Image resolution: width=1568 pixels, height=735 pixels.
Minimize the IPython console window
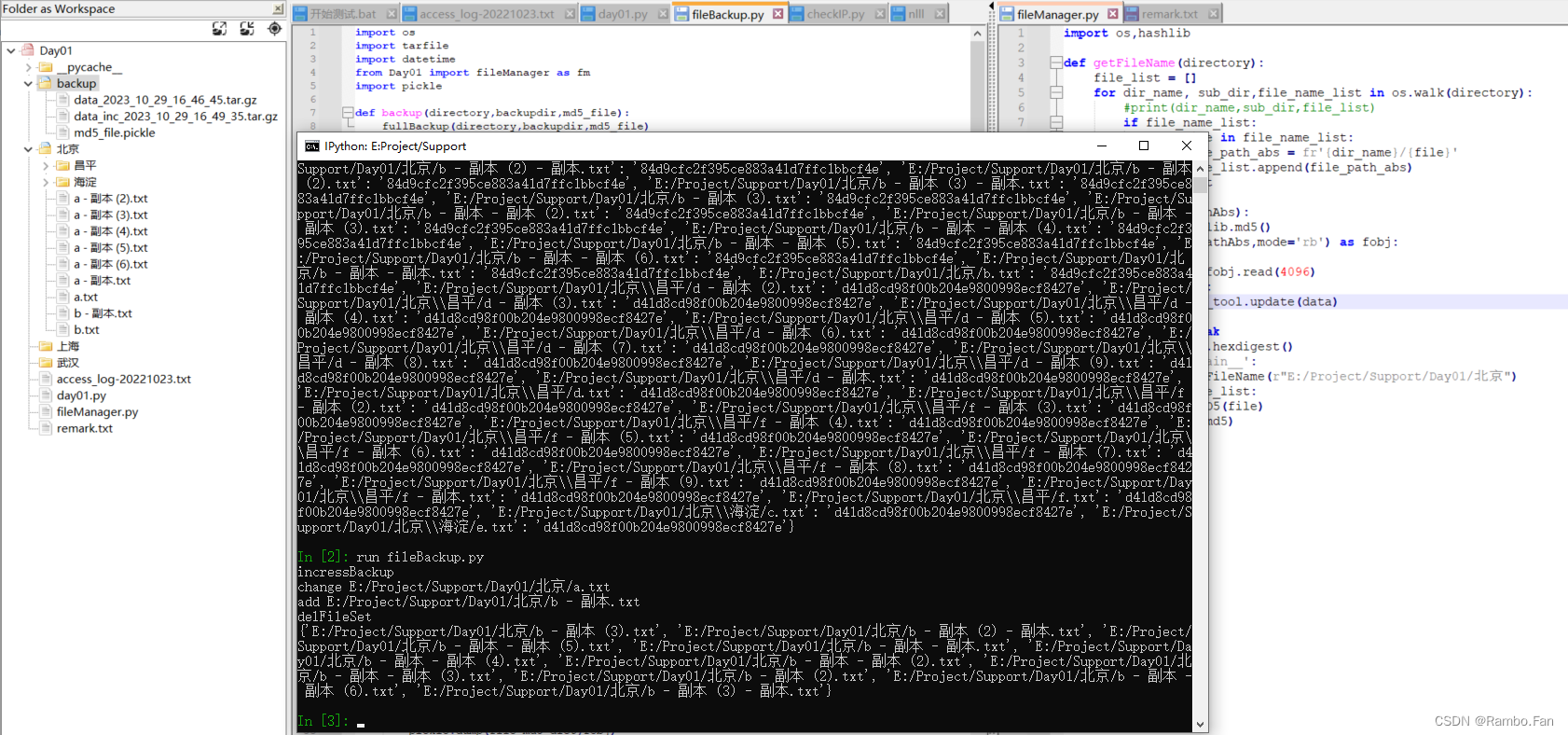tap(1102, 146)
